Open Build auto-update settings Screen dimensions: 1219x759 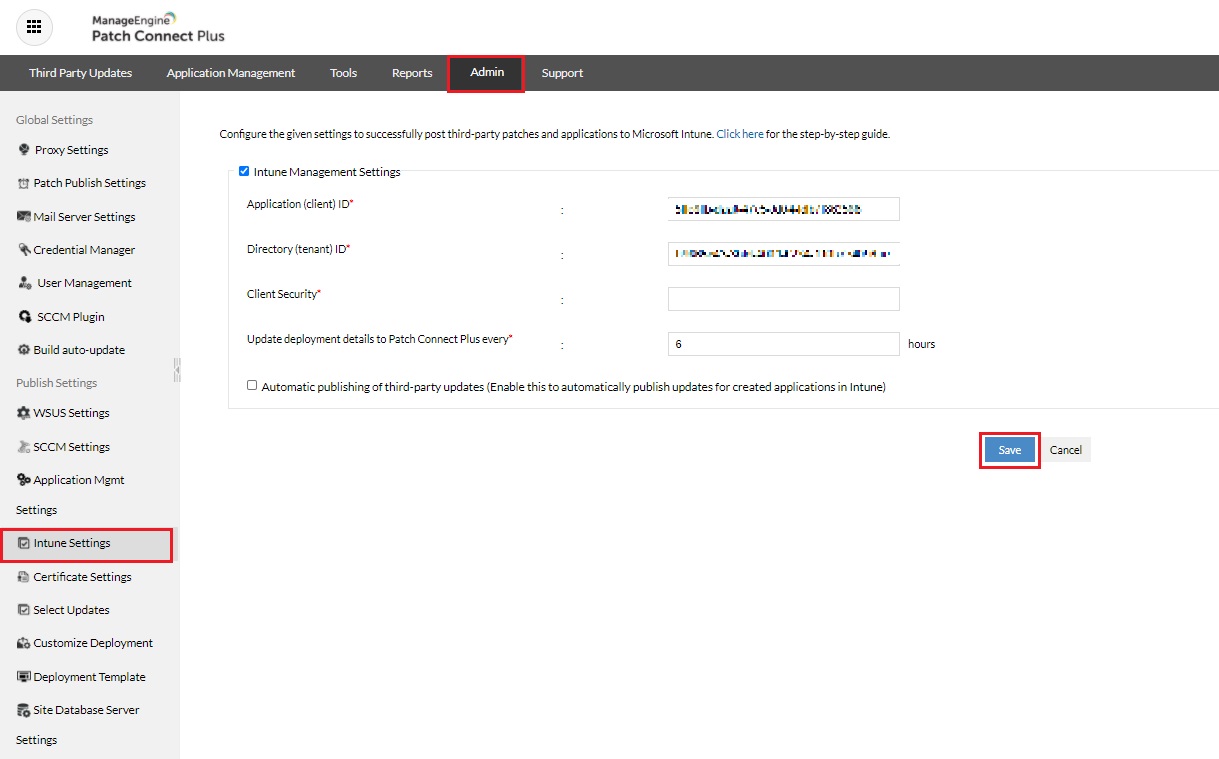(x=79, y=350)
